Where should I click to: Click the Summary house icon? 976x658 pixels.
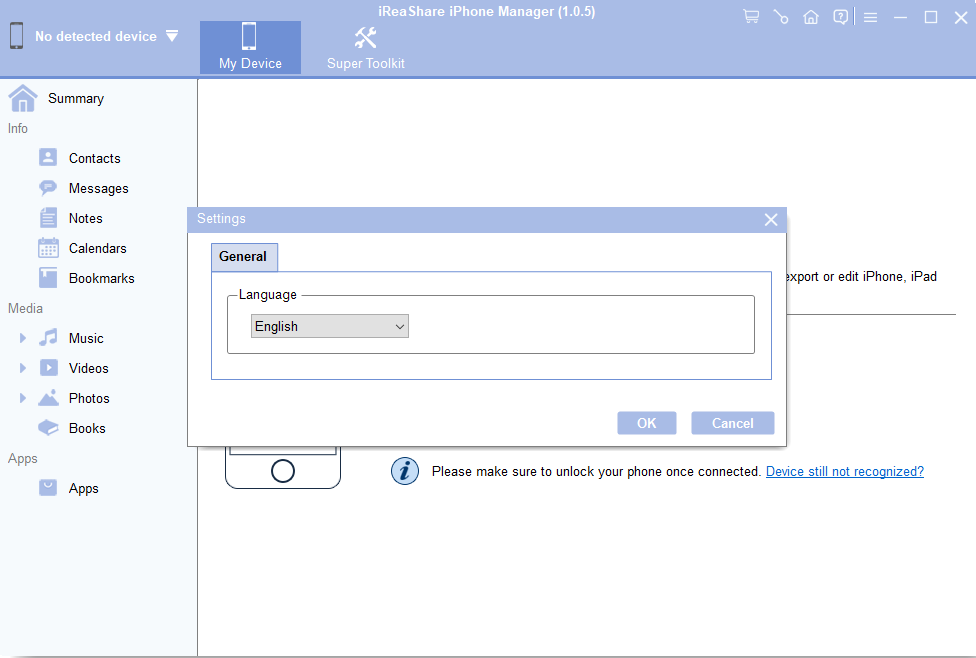pyautogui.click(x=23, y=98)
